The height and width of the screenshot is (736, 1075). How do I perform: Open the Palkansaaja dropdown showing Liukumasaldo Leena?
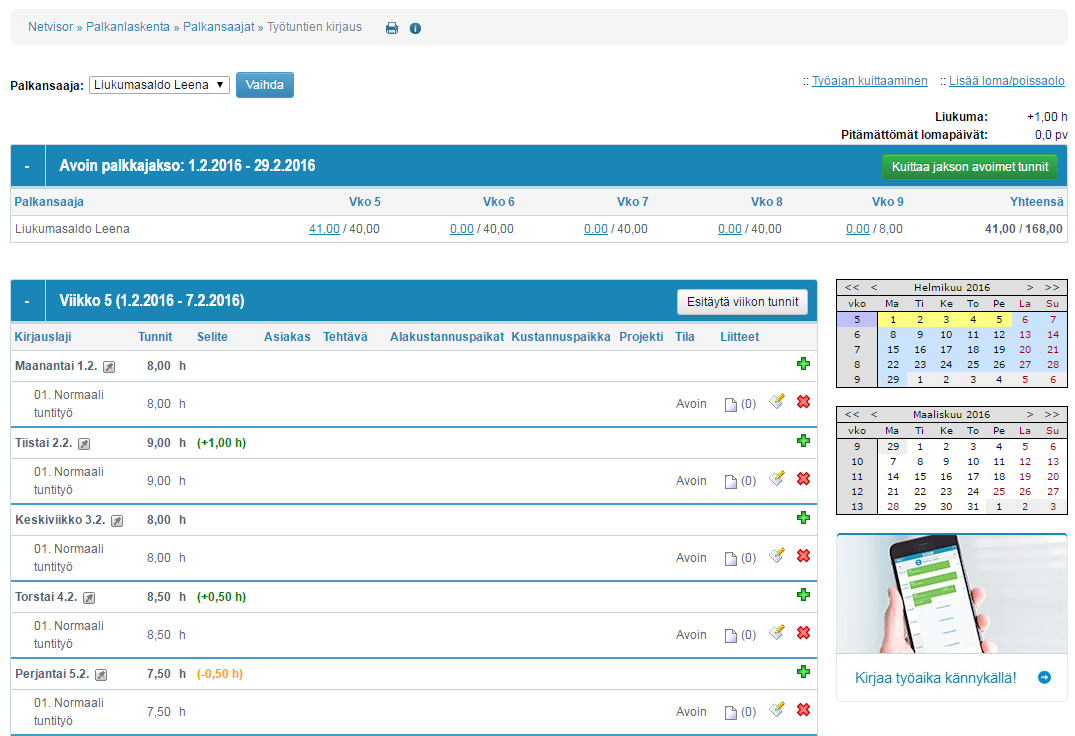coord(160,85)
